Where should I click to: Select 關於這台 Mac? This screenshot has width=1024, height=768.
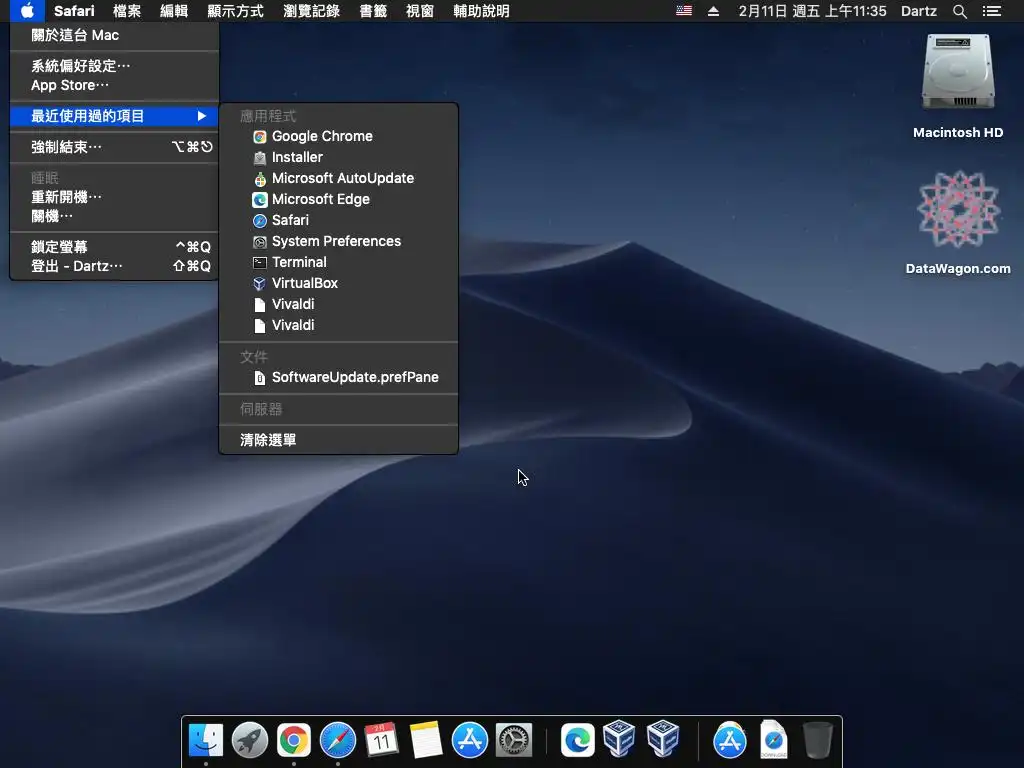[x=114, y=35]
